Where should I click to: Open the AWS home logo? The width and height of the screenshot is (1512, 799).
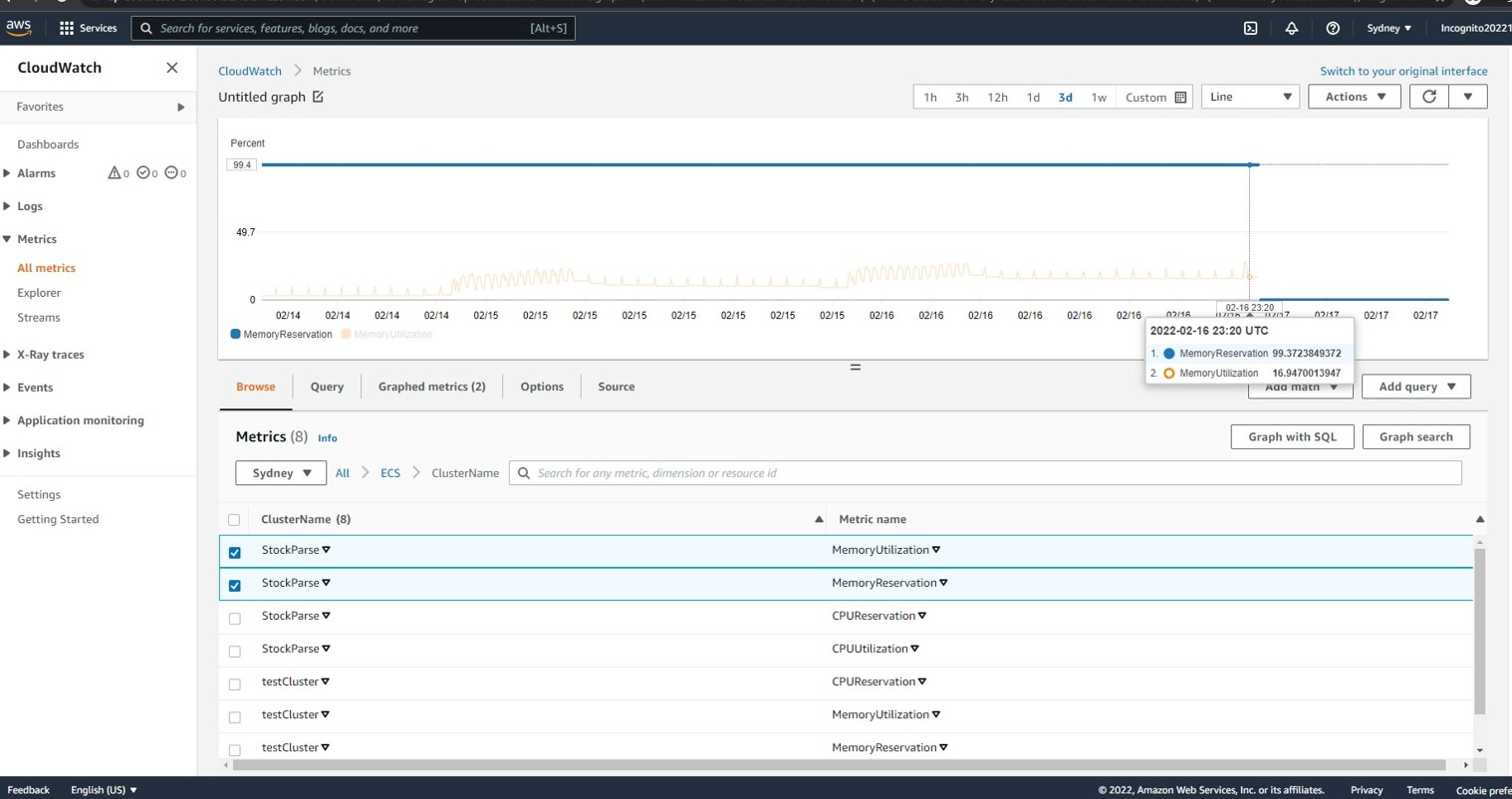[19, 28]
